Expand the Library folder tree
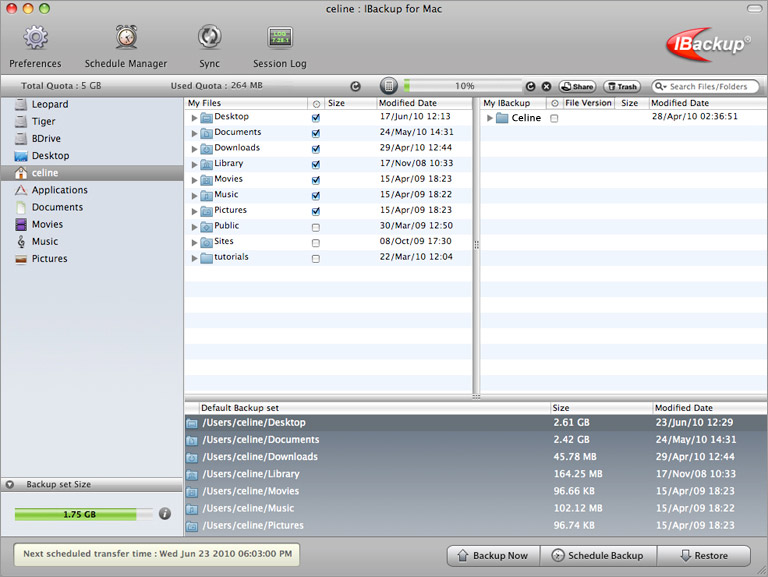 click(x=194, y=165)
